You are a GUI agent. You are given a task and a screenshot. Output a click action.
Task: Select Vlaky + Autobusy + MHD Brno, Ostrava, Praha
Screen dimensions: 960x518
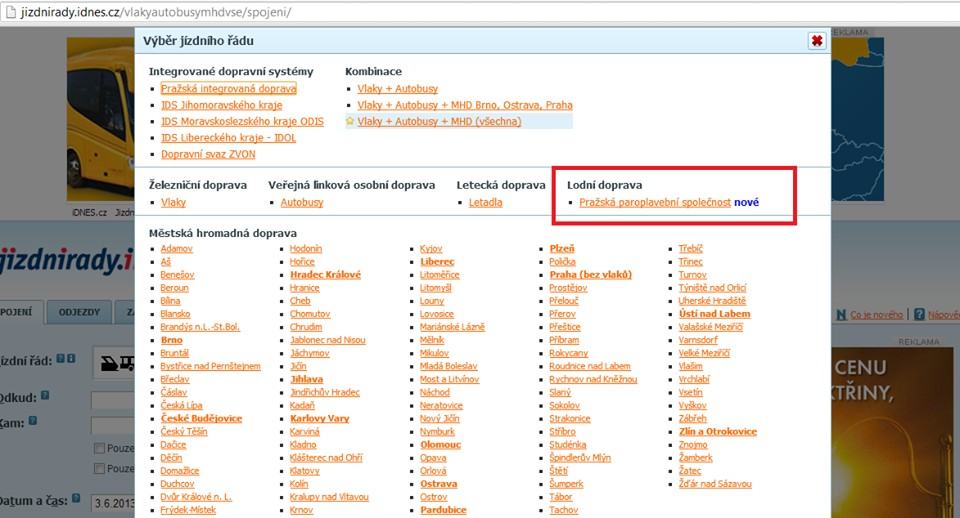(465, 105)
